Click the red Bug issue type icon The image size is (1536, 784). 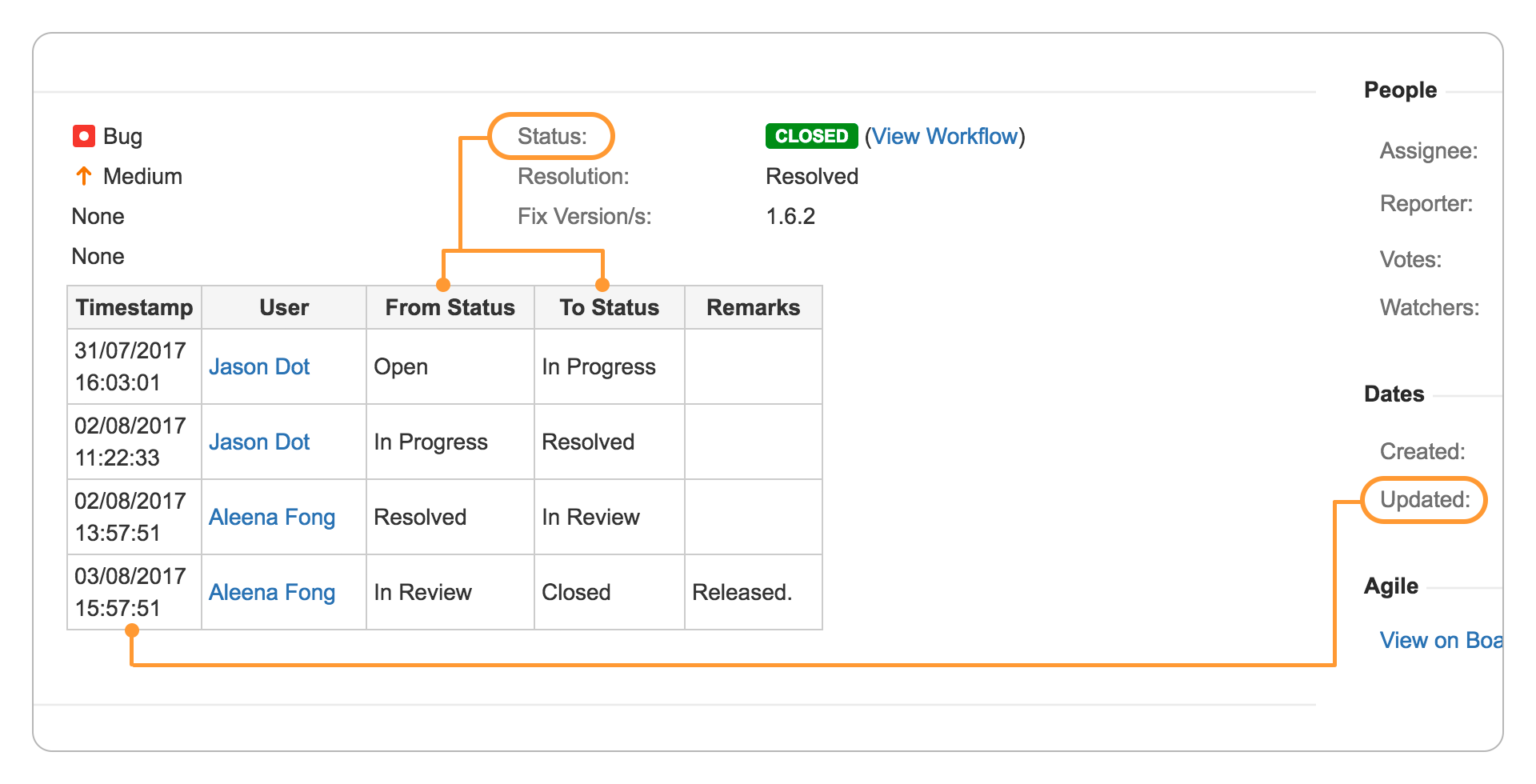[84, 136]
